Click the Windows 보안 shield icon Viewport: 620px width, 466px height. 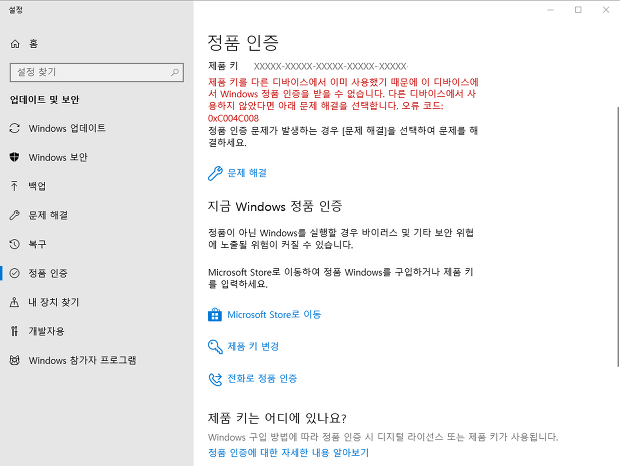[15, 157]
